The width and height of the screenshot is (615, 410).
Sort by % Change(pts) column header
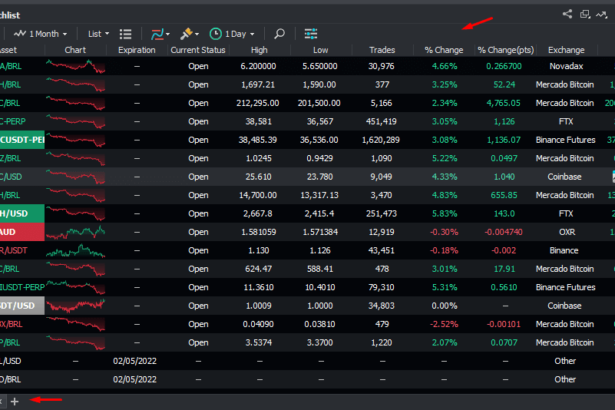click(506, 50)
